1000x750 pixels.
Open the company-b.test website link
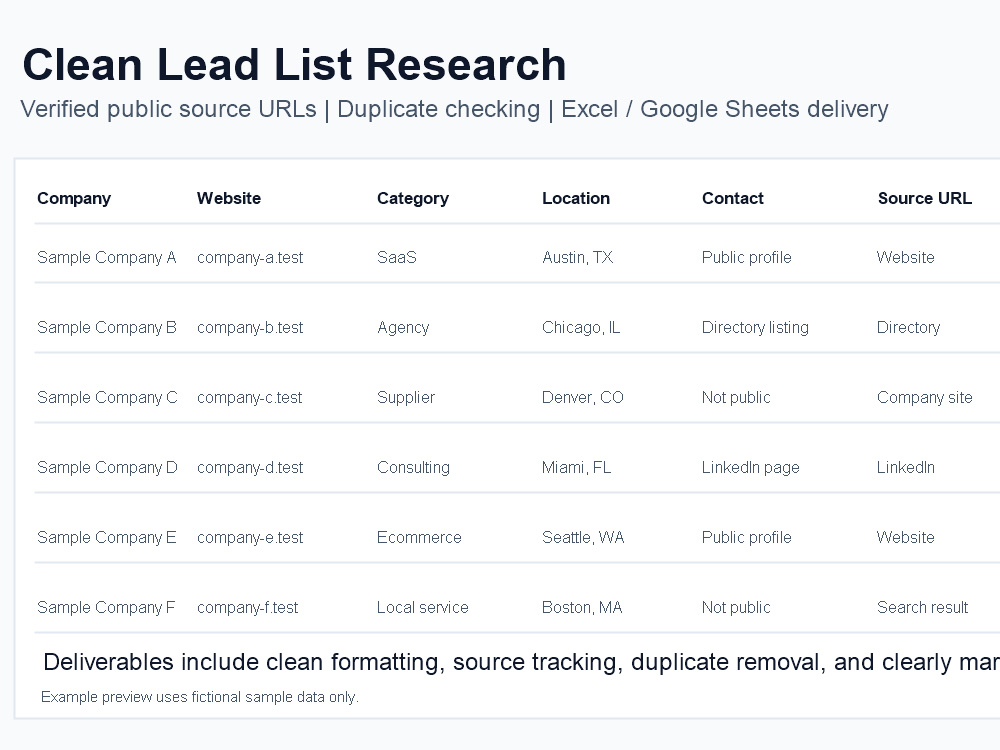250,328
